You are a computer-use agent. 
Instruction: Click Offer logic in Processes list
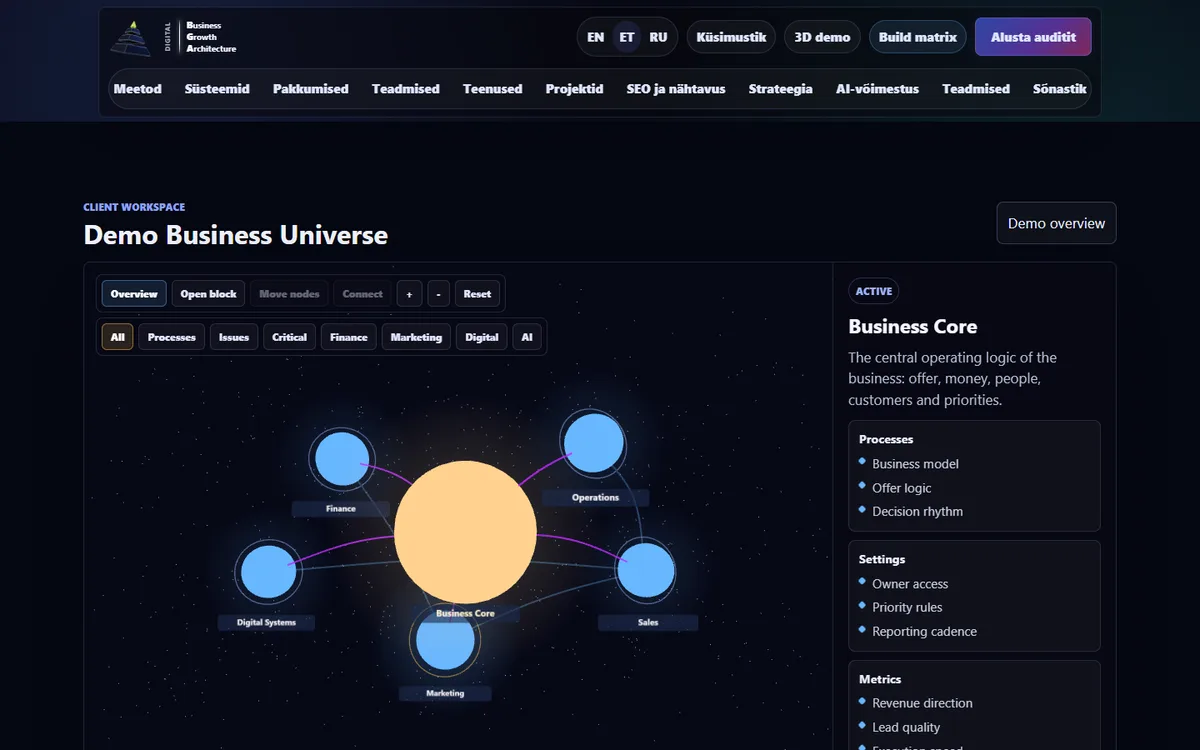point(901,488)
